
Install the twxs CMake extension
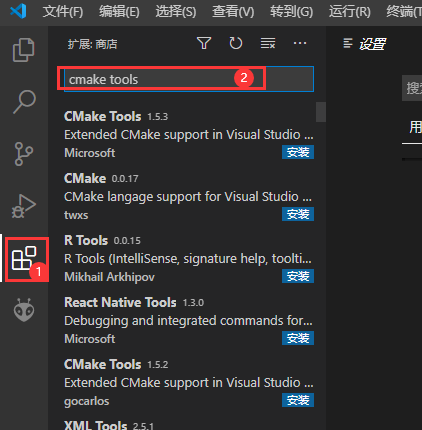[298, 214]
